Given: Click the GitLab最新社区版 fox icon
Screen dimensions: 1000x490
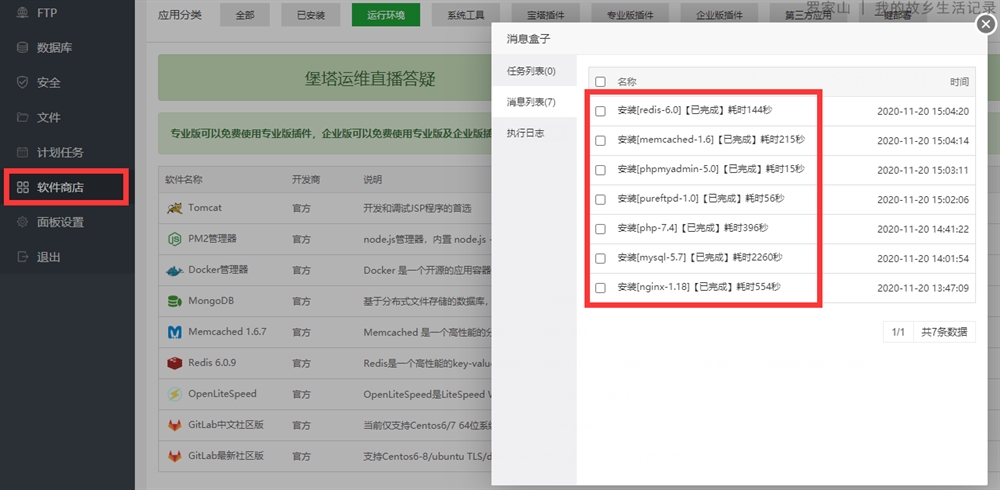Looking at the screenshot, I should click(175, 456).
